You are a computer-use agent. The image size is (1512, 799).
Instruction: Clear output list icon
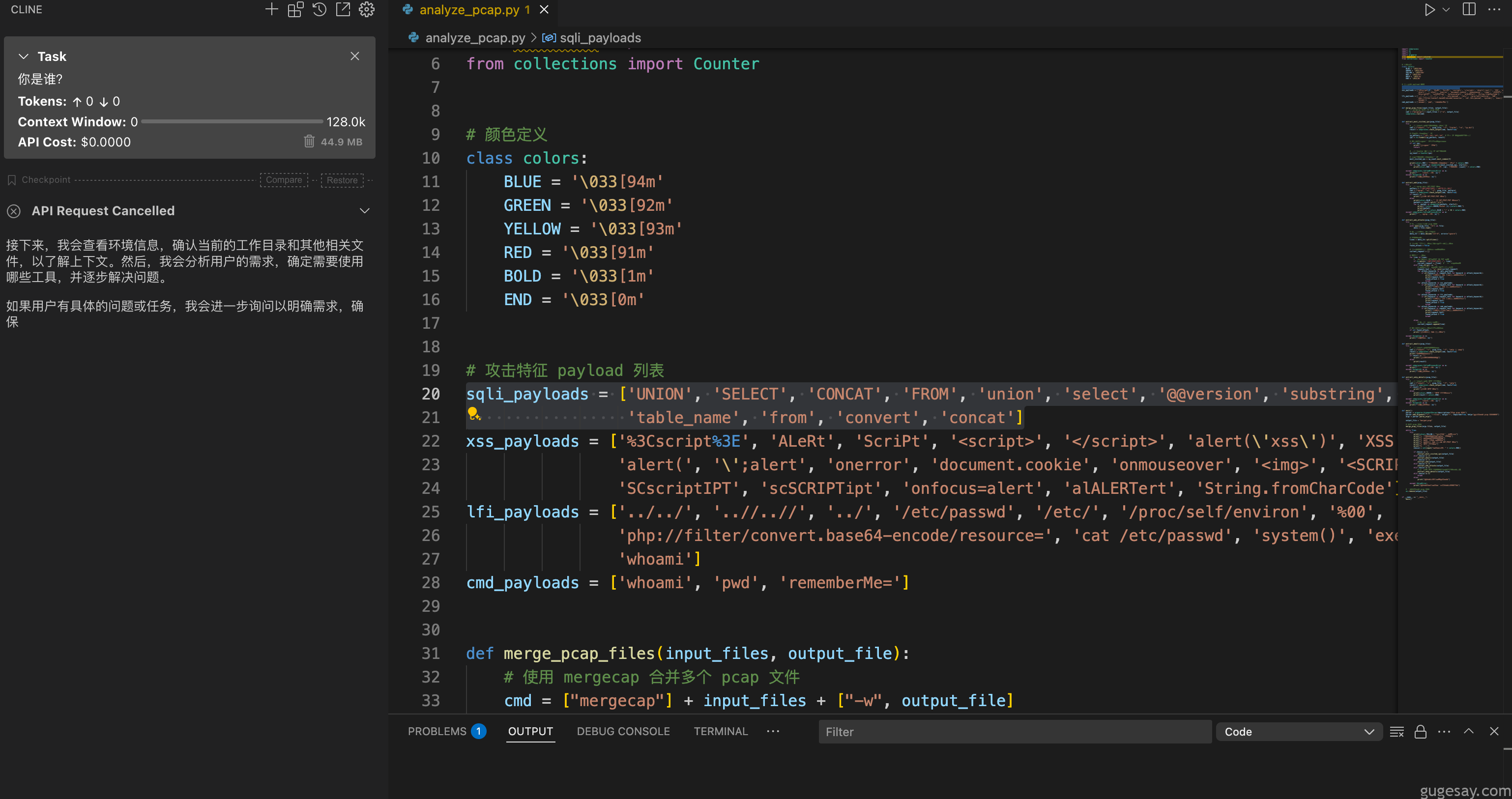click(1397, 732)
